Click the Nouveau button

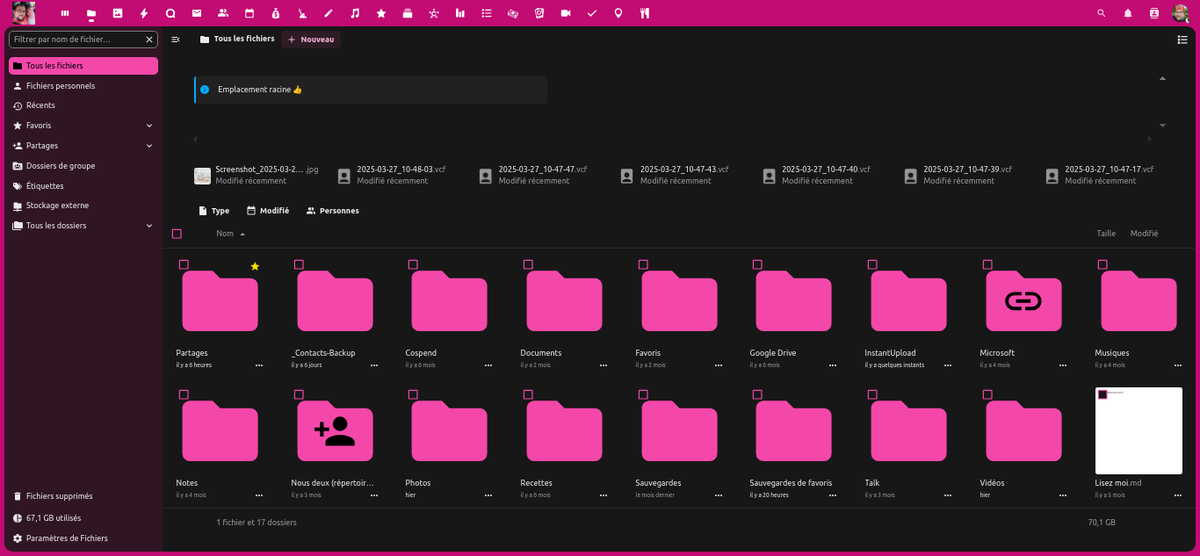[x=311, y=39]
